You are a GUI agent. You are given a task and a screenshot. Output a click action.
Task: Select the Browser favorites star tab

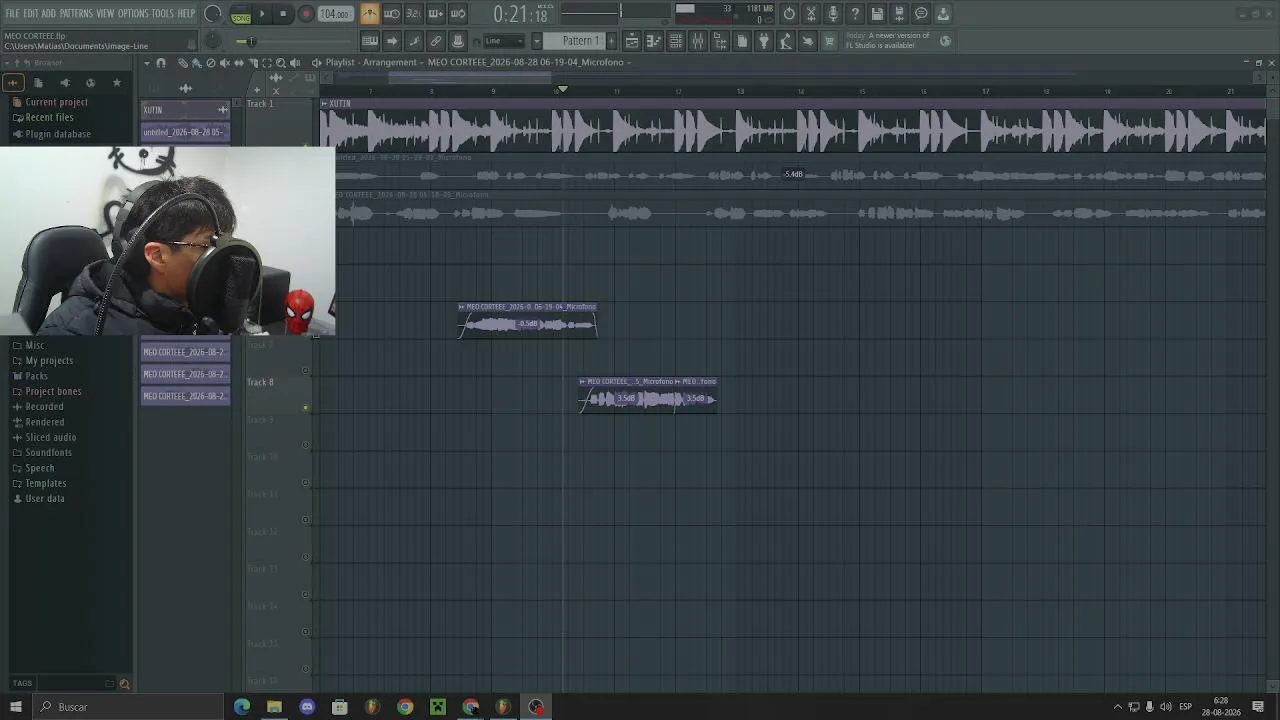pyautogui.click(x=117, y=82)
